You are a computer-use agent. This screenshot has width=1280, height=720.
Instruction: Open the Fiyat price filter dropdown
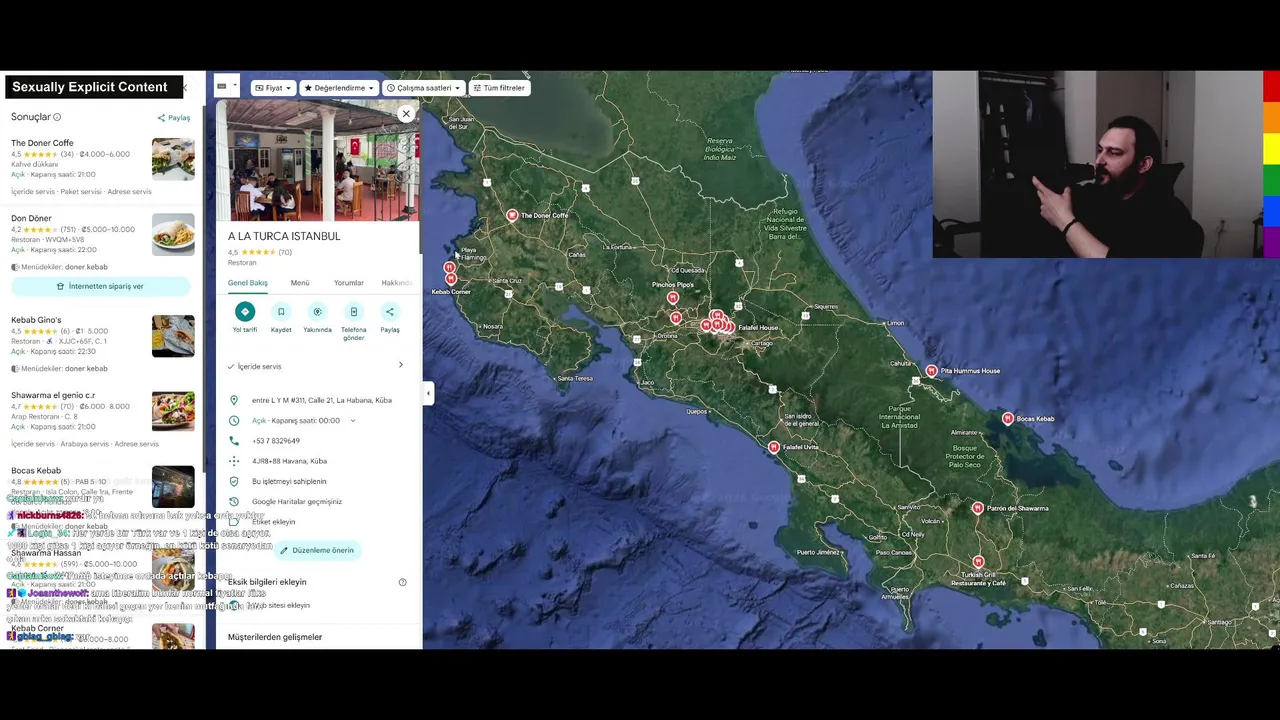(x=273, y=88)
